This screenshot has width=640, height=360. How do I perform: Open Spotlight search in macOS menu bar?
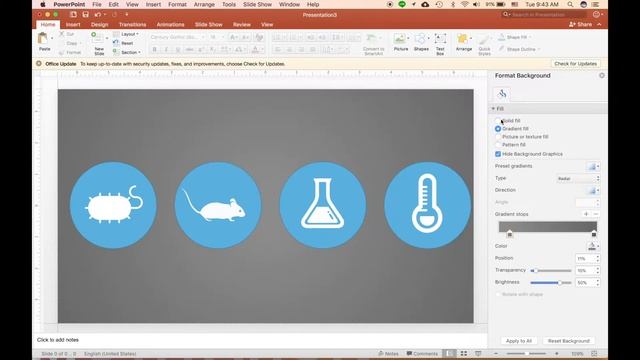[570, 4]
